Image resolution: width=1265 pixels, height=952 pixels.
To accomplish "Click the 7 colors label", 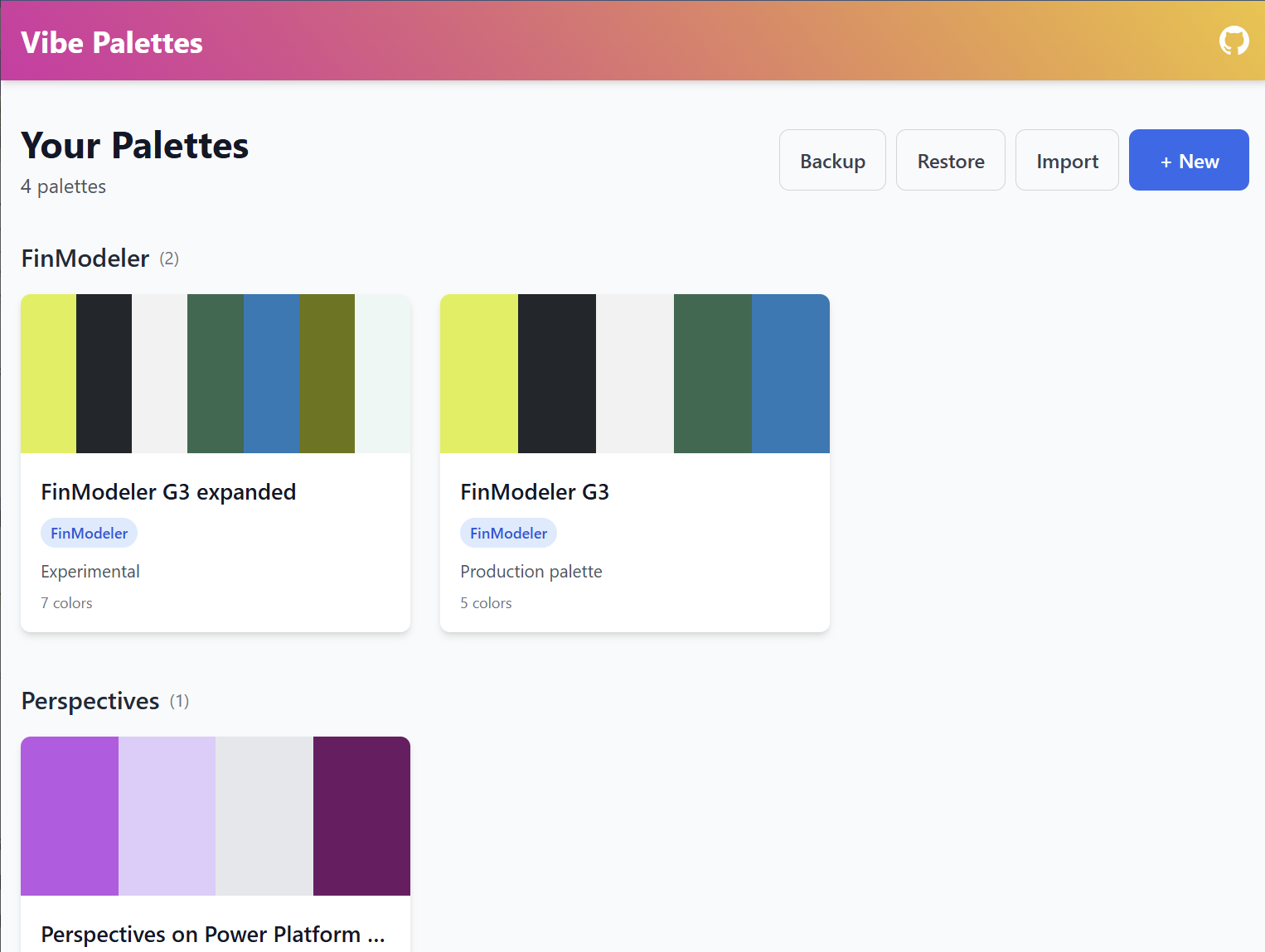I will pos(66,603).
